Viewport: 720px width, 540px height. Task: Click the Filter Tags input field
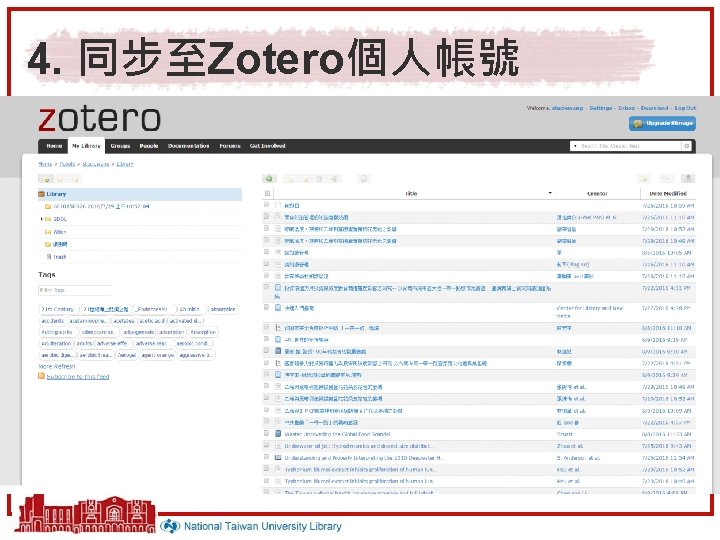pyautogui.click(x=74, y=290)
